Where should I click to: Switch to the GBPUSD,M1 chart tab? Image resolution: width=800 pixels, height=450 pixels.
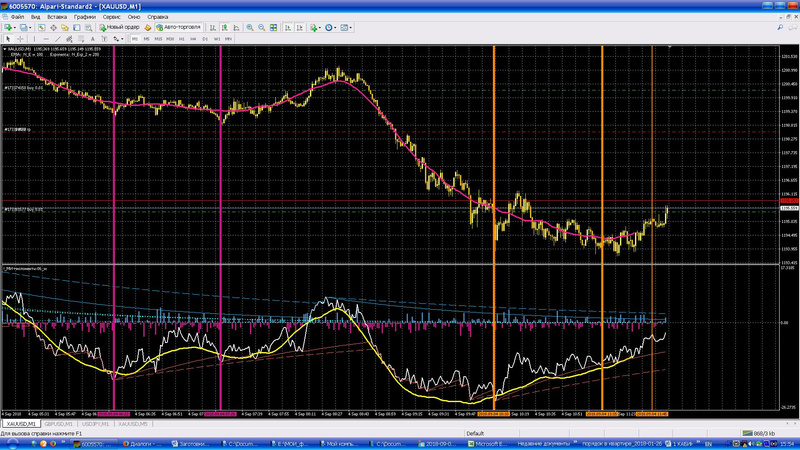coord(57,424)
